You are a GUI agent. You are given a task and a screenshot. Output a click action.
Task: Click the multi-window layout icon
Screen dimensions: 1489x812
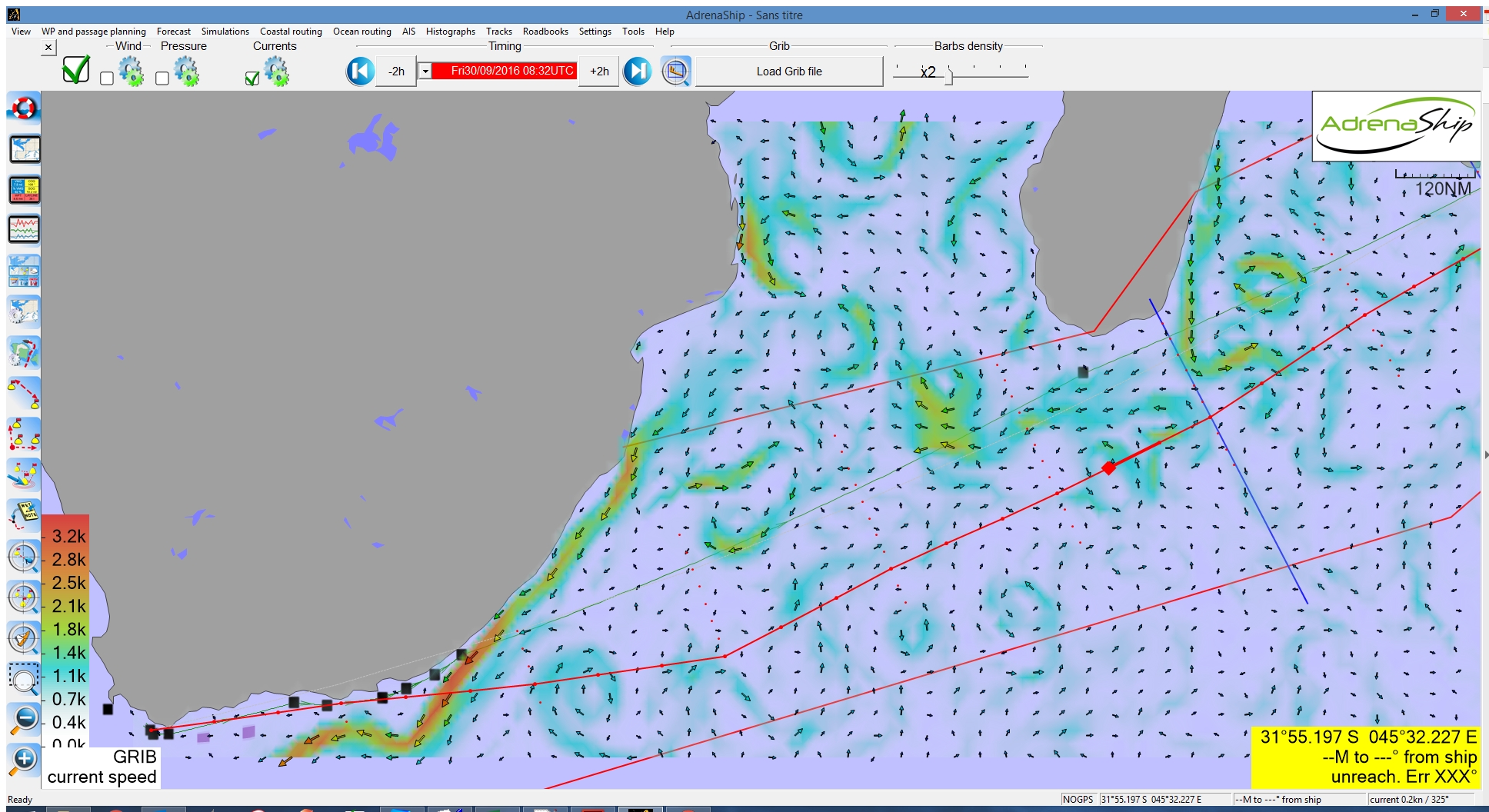coord(24,271)
